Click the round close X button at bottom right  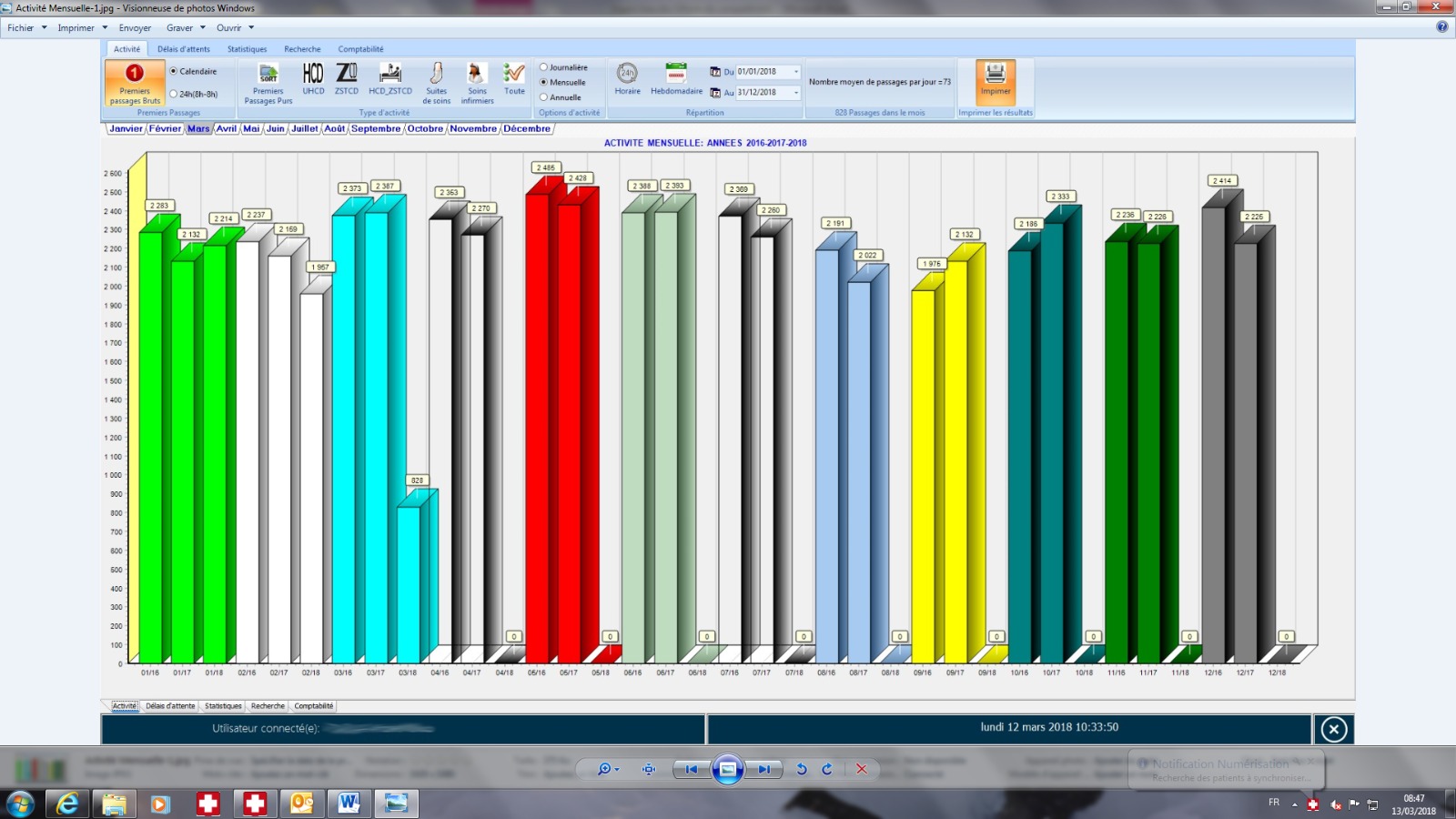(x=1334, y=729)
